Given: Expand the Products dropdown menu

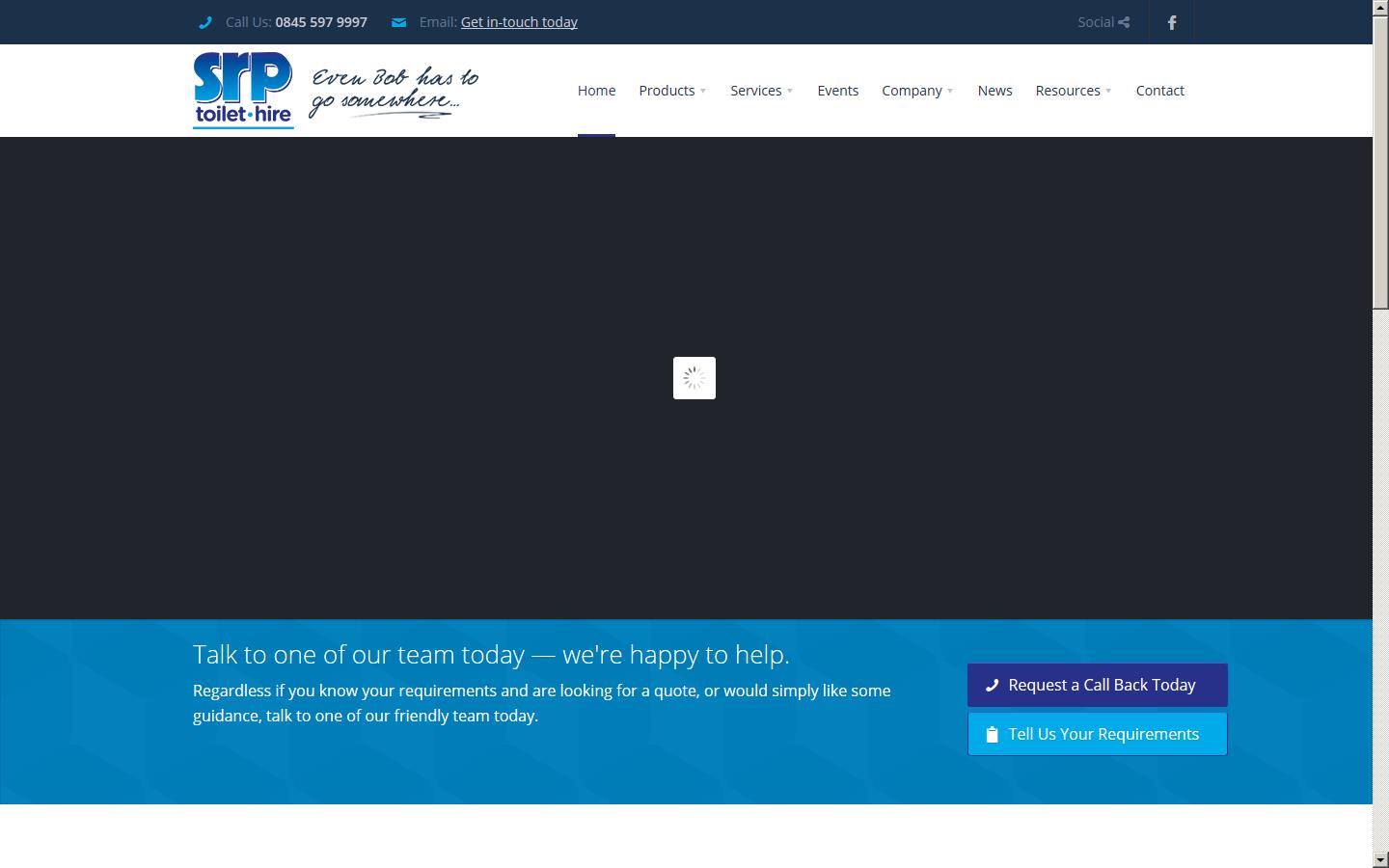Looking at the screenshot, I should coord(672,91).
